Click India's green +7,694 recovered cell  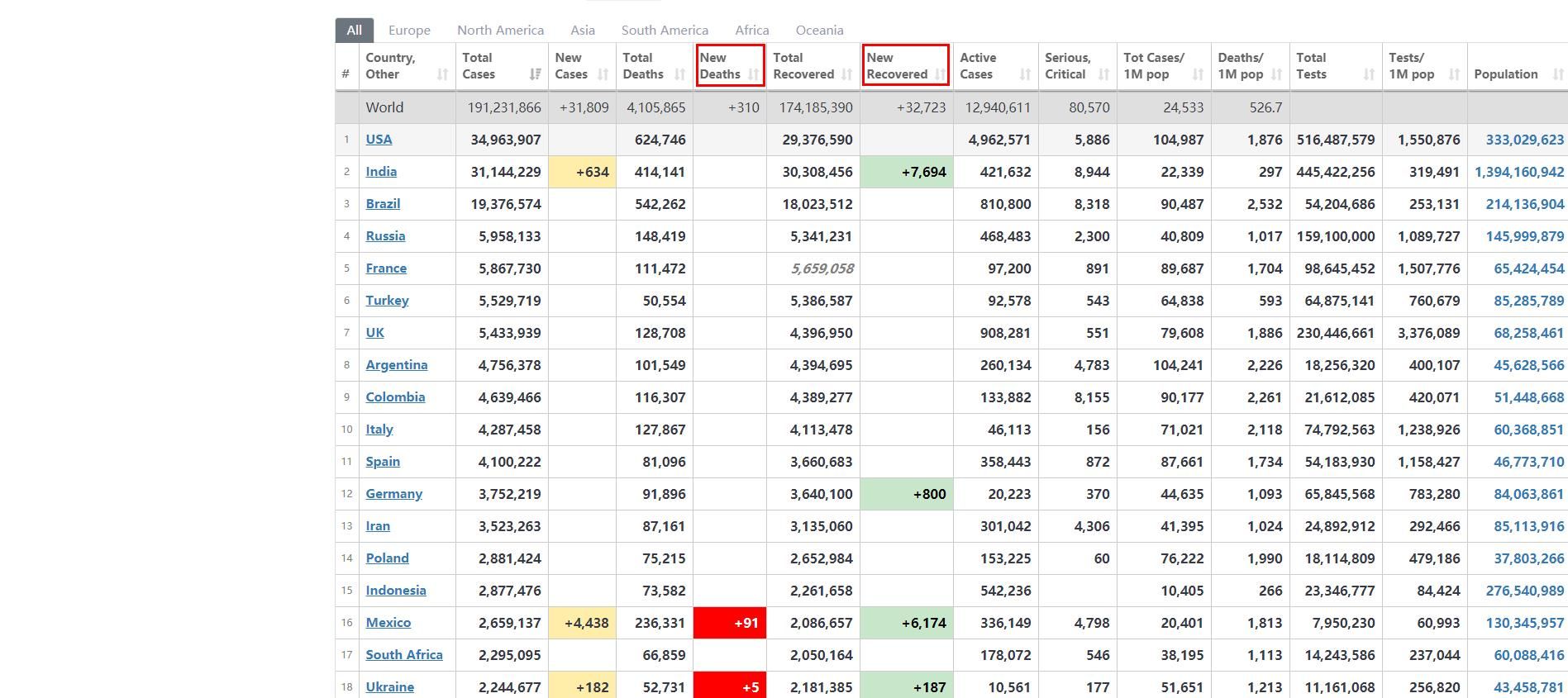pyautogui.click(x=907, y=172)
